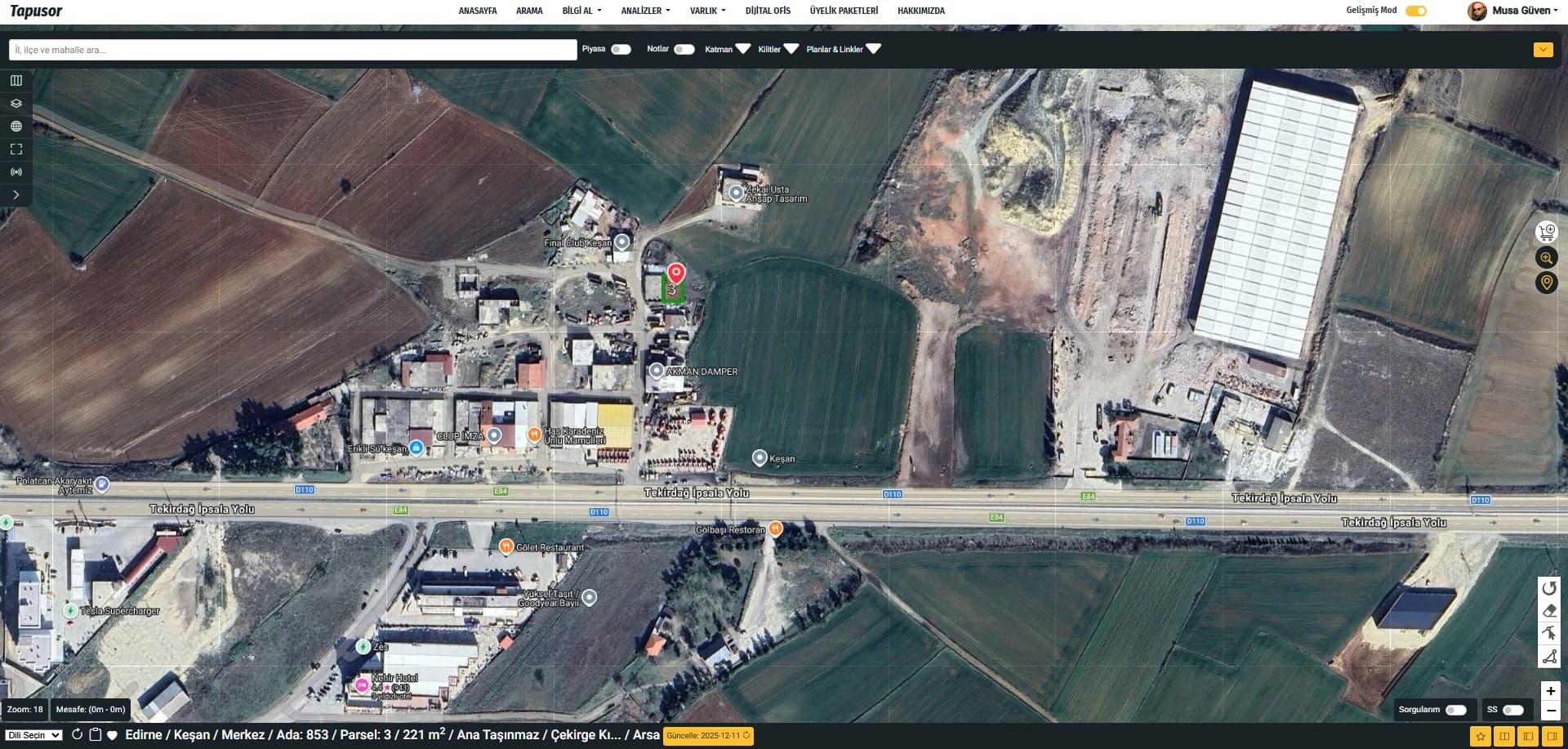Go to ÜYELİK PAKETLERİ page
Image resolution: width=1568 pixels, height=749 pixels.
[844, 11]
